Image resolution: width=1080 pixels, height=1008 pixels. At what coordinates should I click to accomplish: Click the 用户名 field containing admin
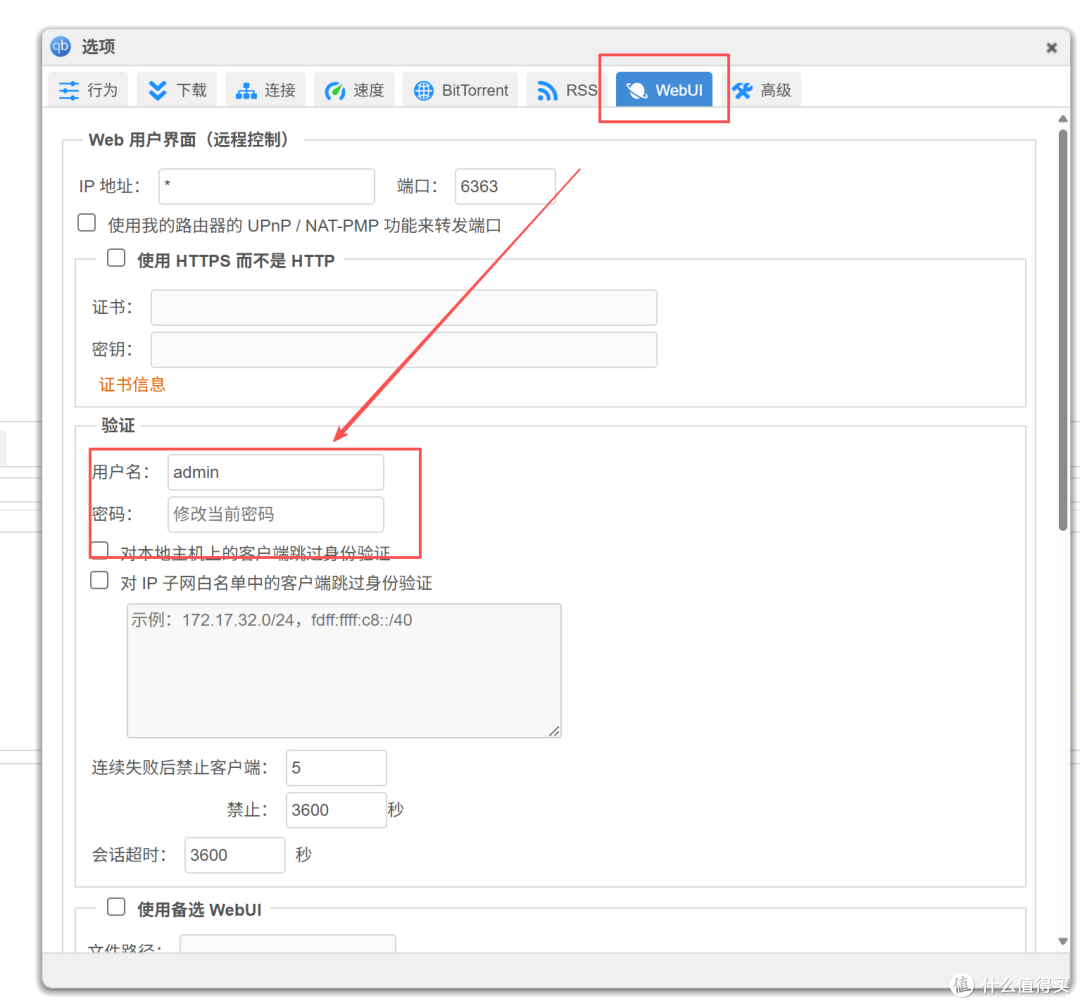(x=276, y=472)
